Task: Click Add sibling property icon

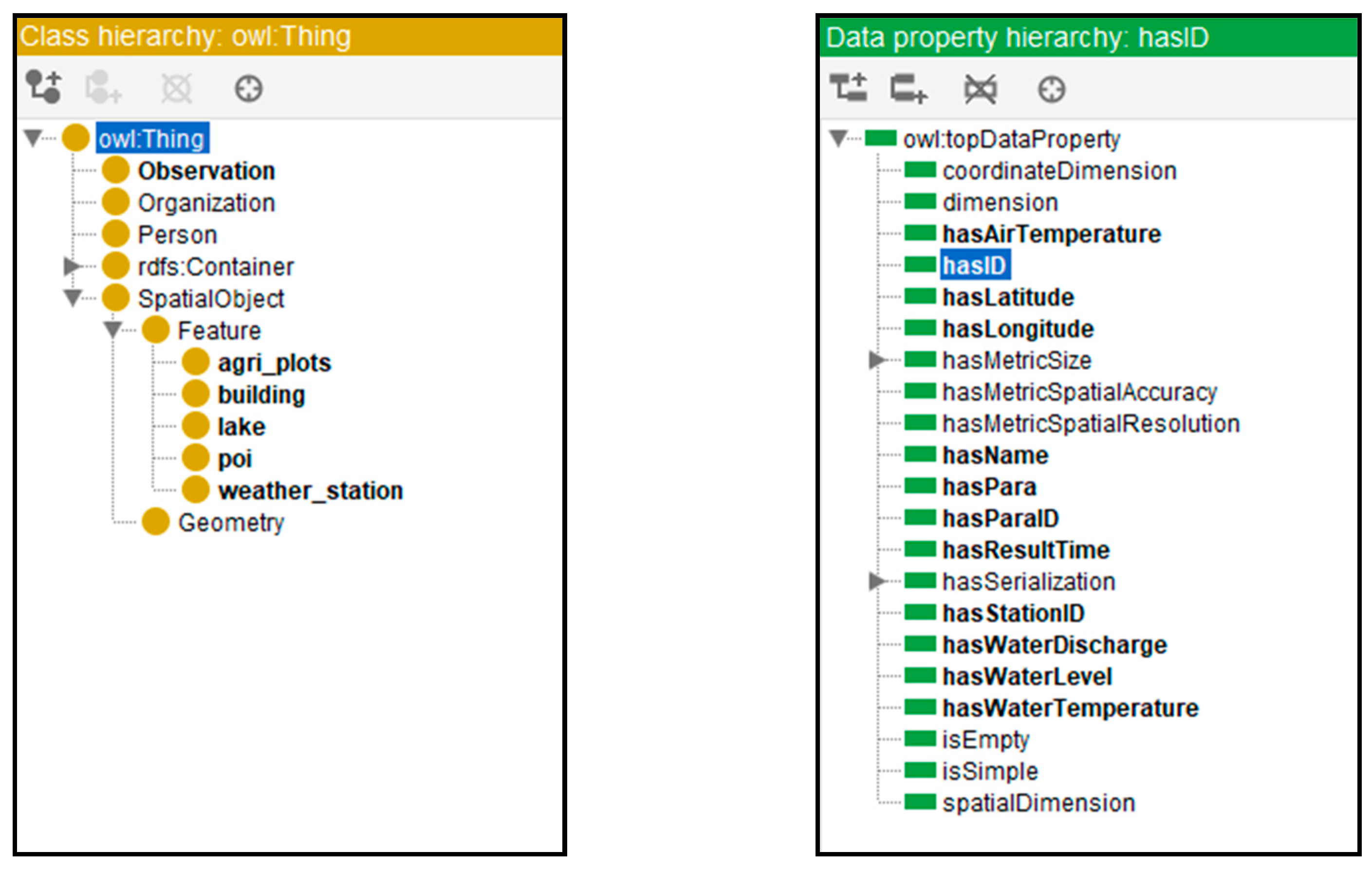Action: click(x=908, y=89)
